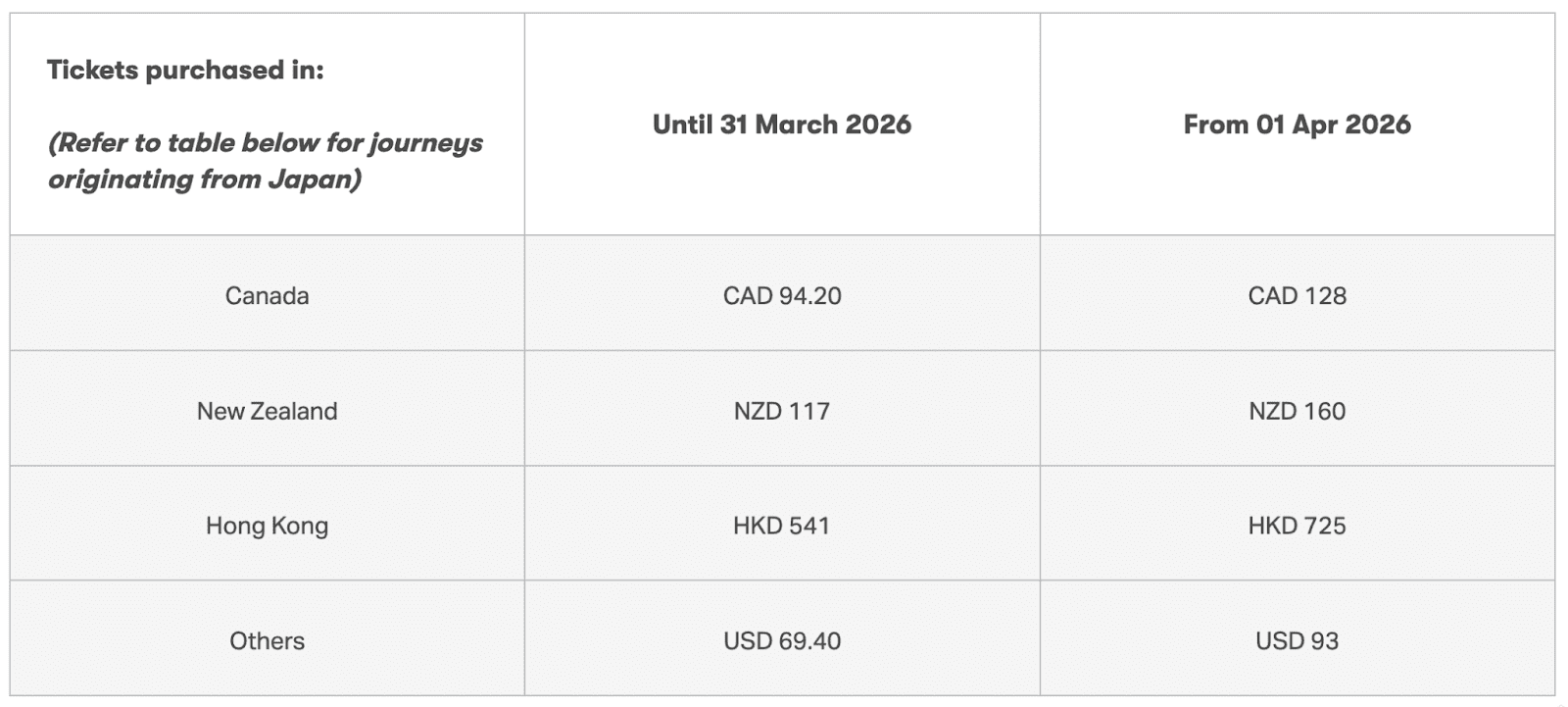Image resolution: width=1568 pixels, height=707 pixels.
Task: Click '2026' in the Until 31 March header
Action: [878, 125]
